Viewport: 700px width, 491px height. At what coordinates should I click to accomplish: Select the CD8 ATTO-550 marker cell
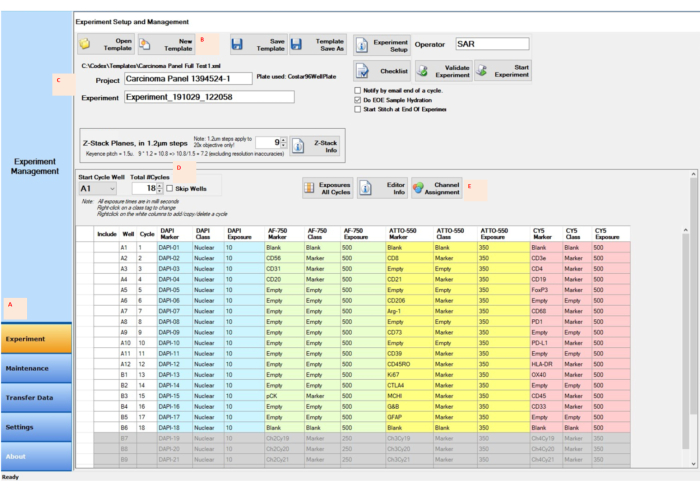409,258
